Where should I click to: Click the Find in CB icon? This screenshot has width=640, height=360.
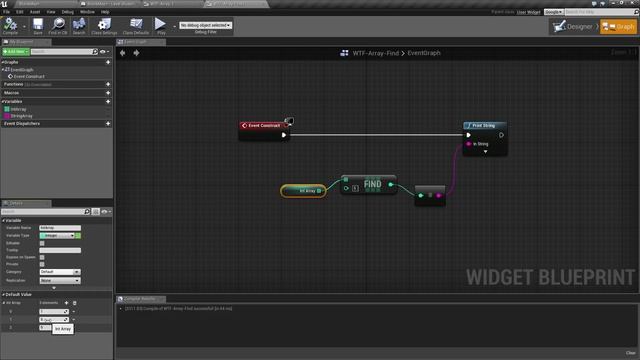[x=58, y=26]
